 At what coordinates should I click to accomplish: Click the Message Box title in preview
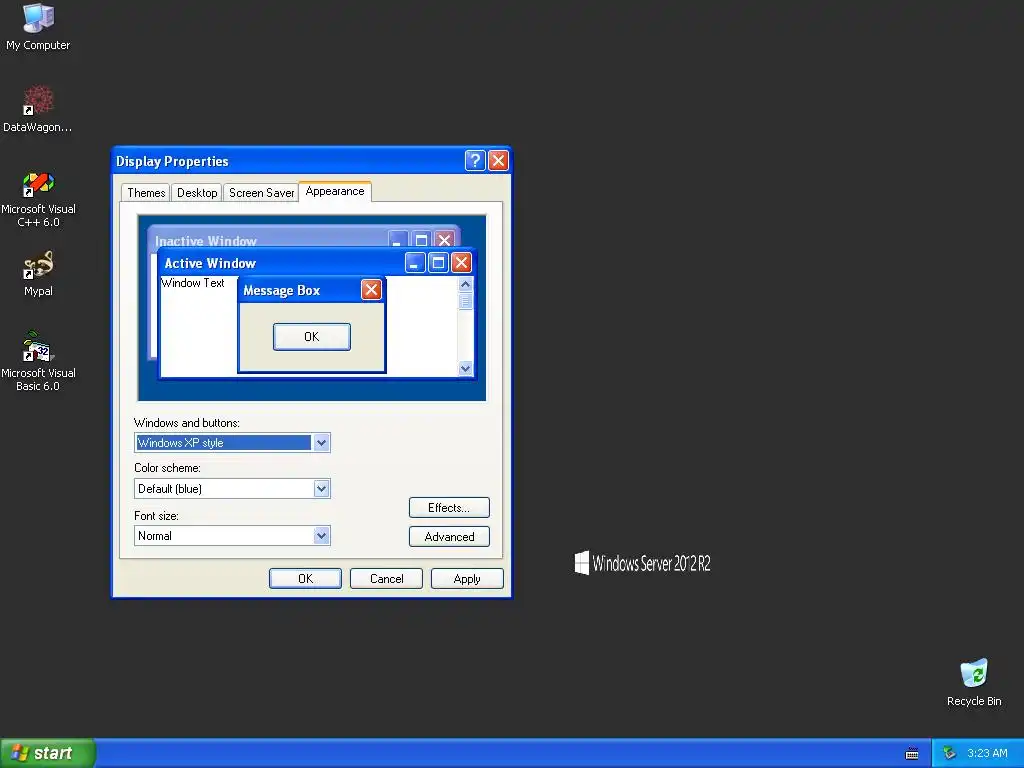[x=281, y=291]
